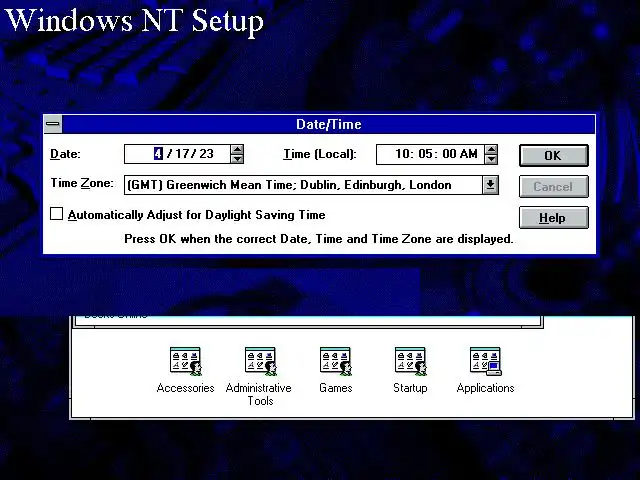Click the Greenwich Mean Time zone text
The image size is (640, 480).
click(x=289, y=185)
